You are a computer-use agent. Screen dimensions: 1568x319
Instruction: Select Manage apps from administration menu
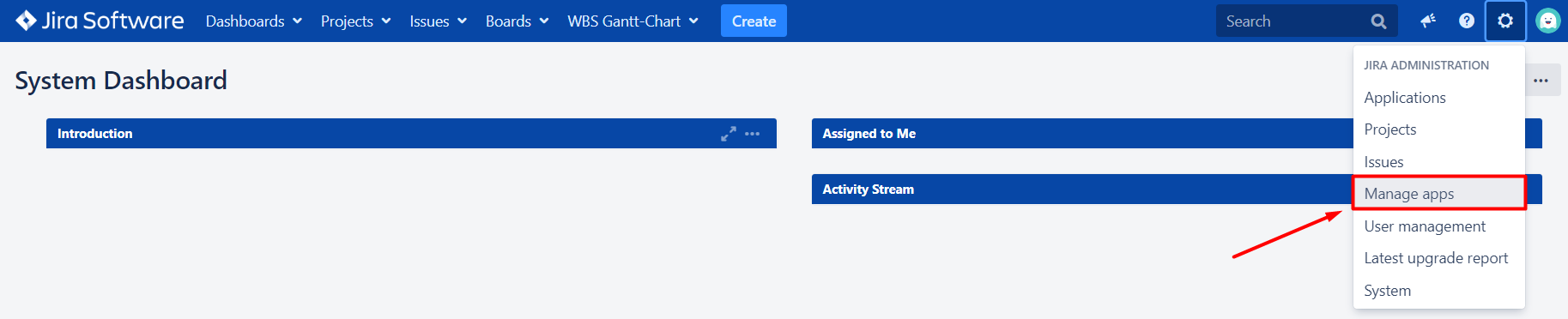(1439, 194)
